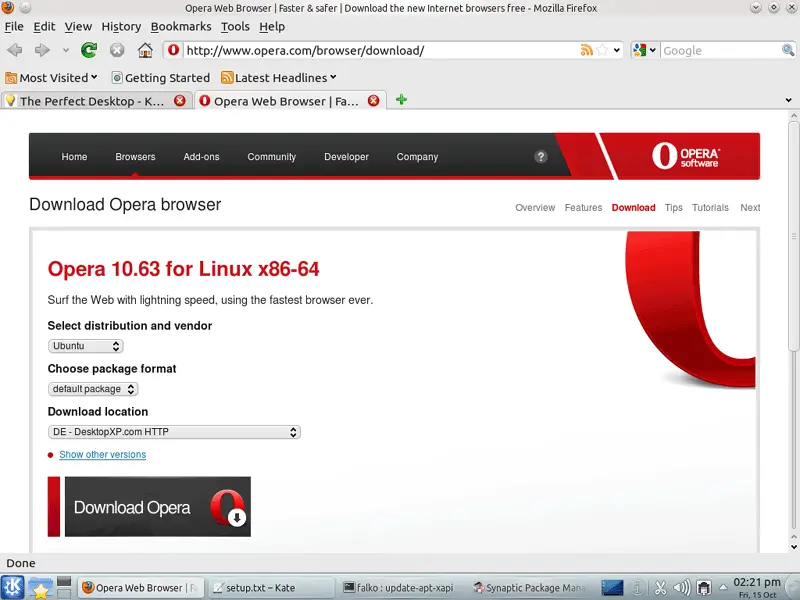Click the Opera Software logo
This screenshot has width=800, height=600.
coord(685,156)
